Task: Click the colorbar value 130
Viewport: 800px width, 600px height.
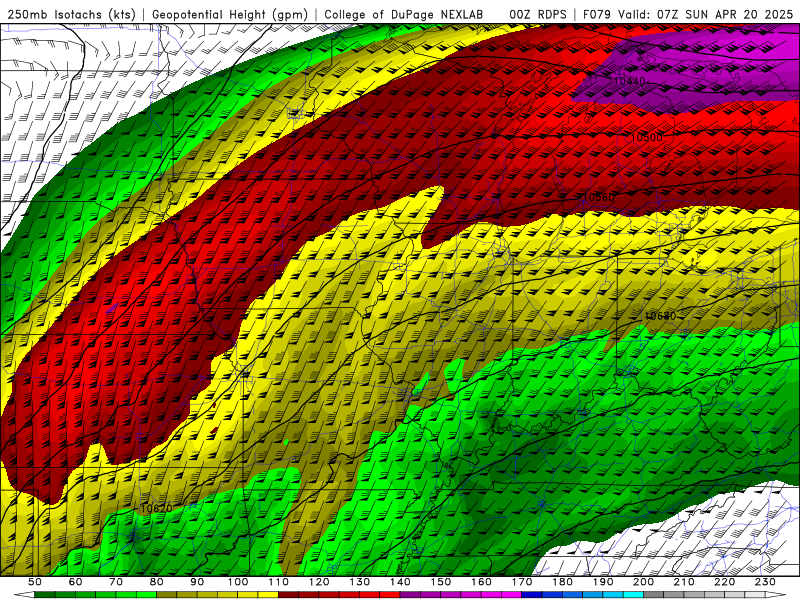Action: click(359, 582)
